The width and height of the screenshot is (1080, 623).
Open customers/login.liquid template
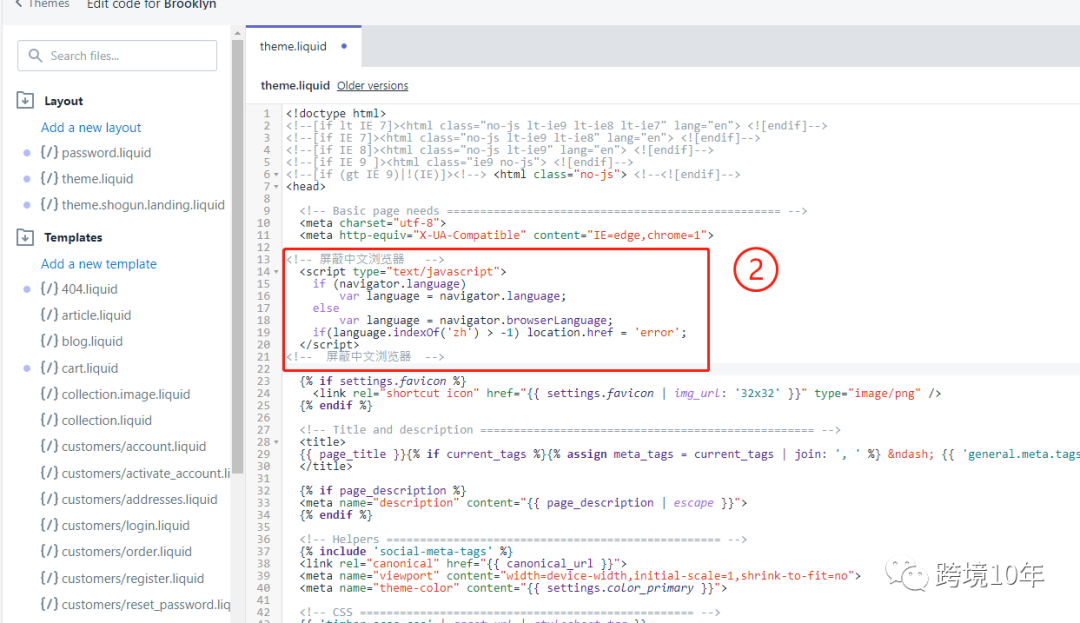125,526
